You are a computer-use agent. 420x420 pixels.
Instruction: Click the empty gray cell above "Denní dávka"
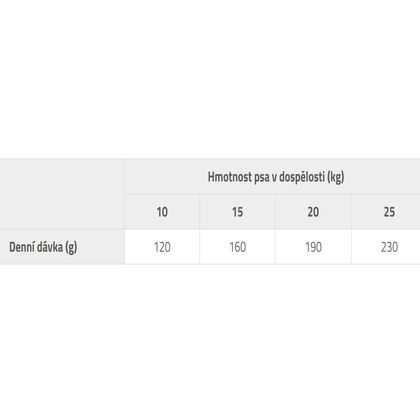coord(62,194)
